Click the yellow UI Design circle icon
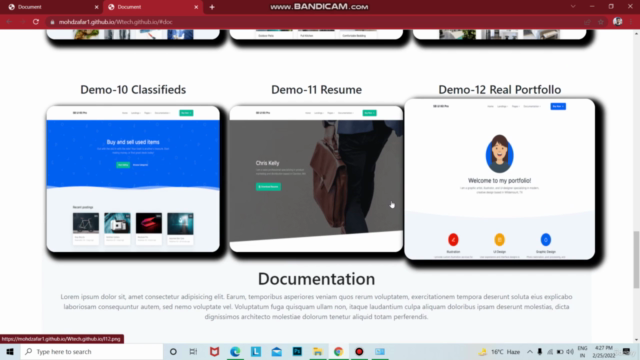Viewport: 640px width, 360px height. point(499,240)
